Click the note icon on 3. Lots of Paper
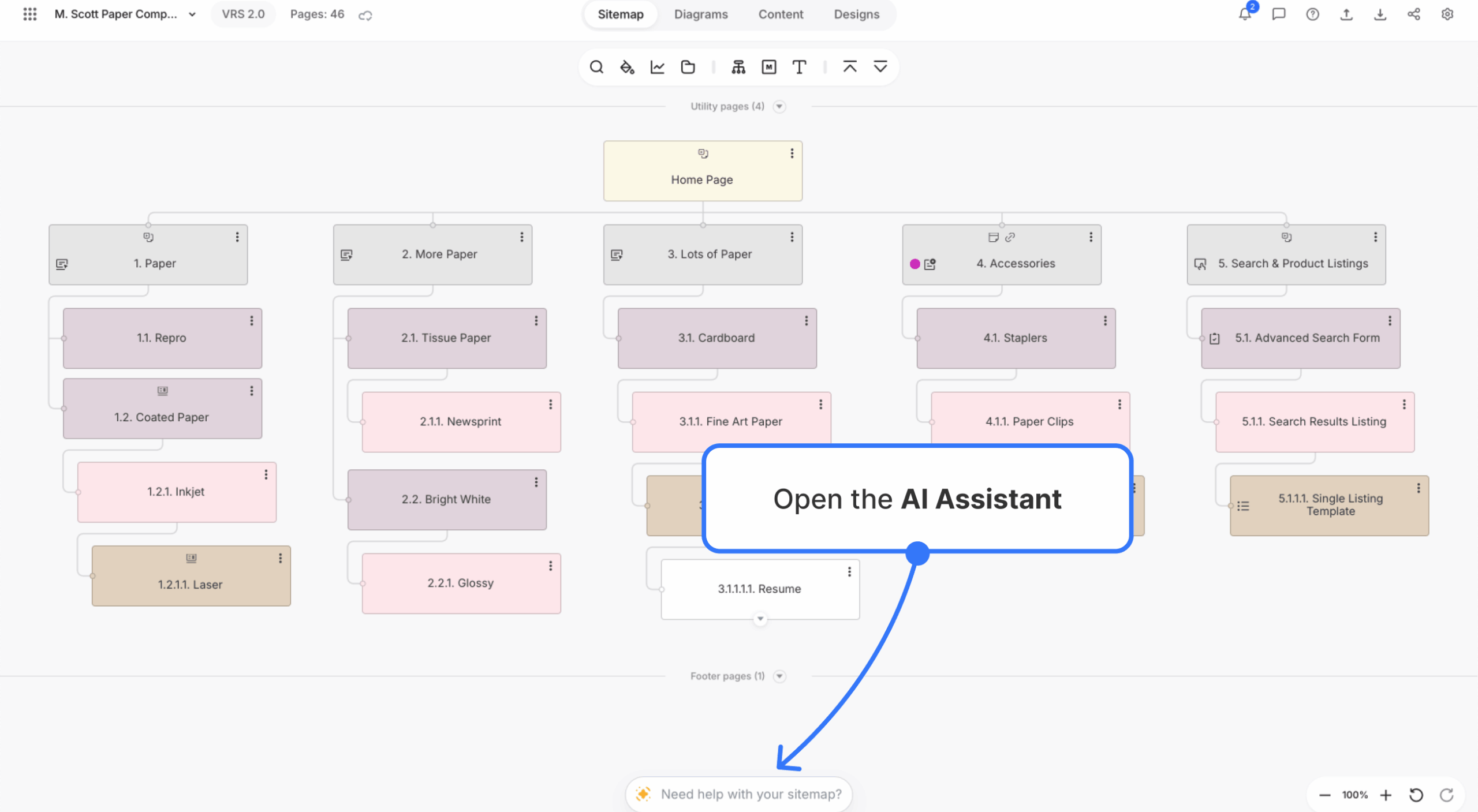This screenshot has width=1478, height=812. [617, 255]
